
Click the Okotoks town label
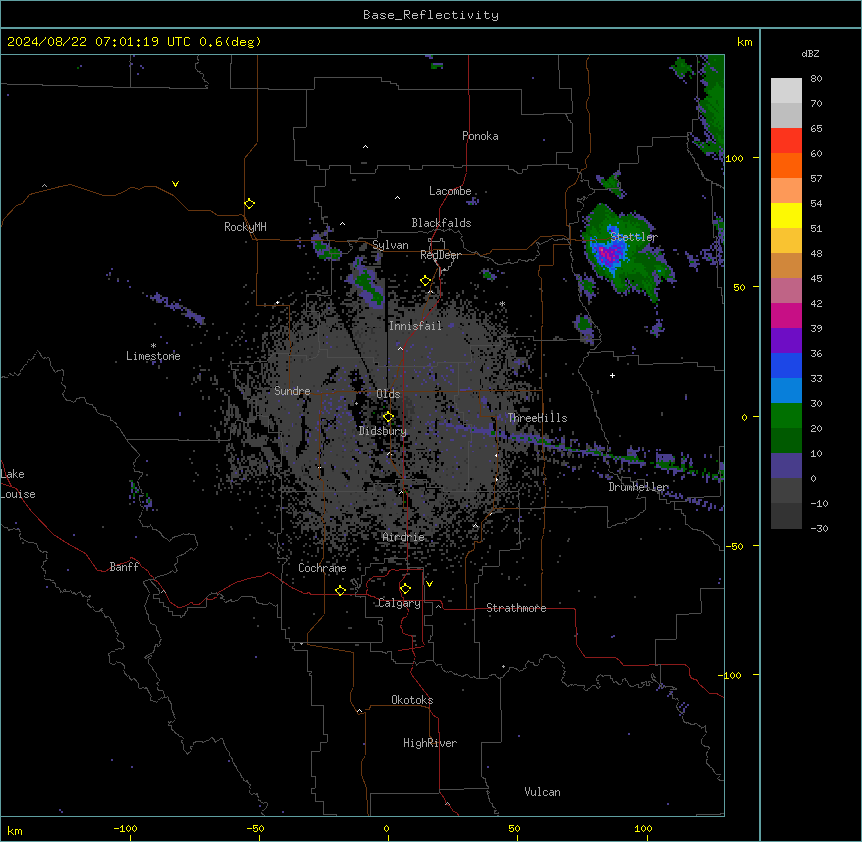tap(412, 700)
